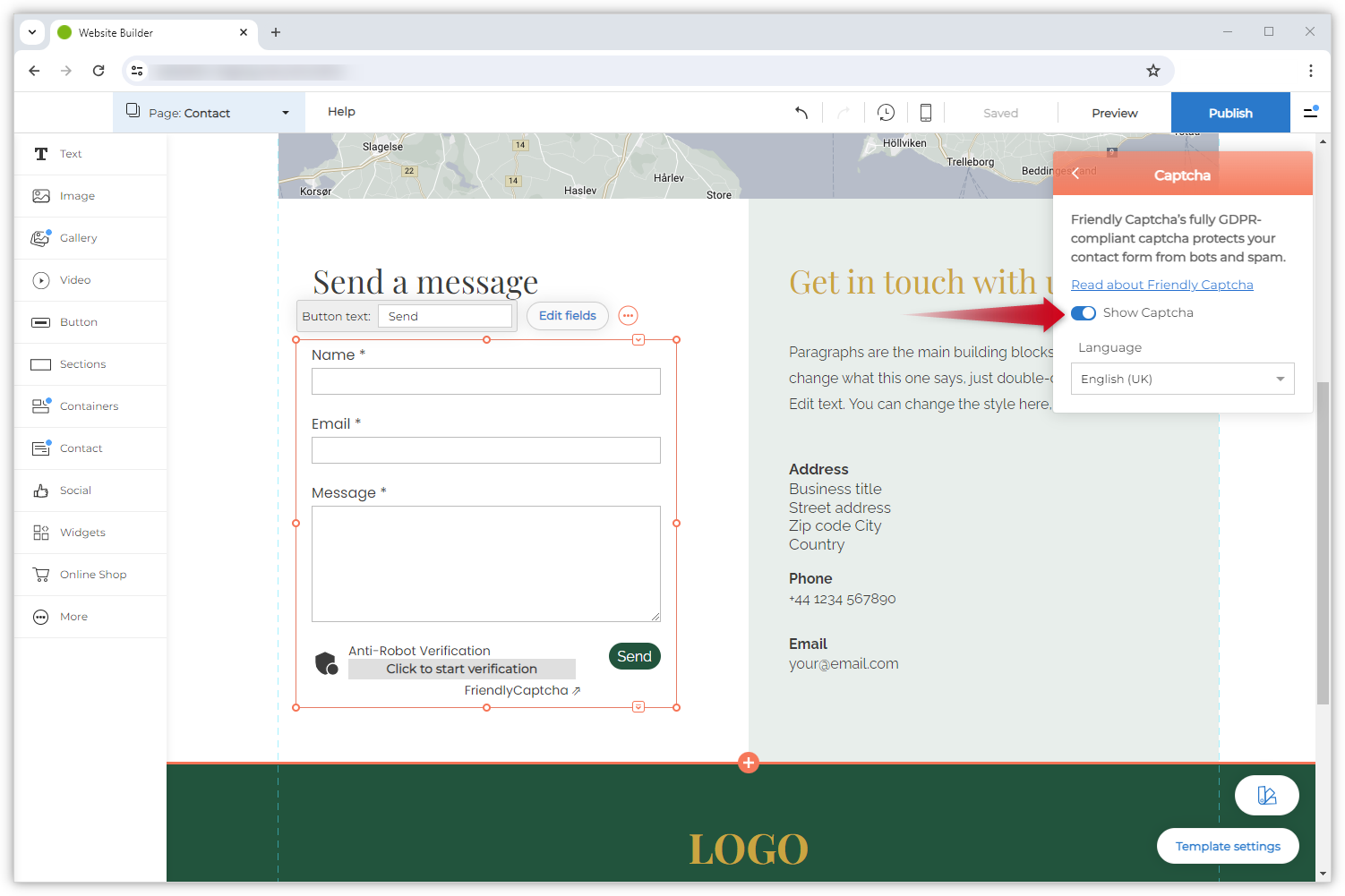Click the undo arrow icon
1345x896 pixels.
(x=801, y=113)
